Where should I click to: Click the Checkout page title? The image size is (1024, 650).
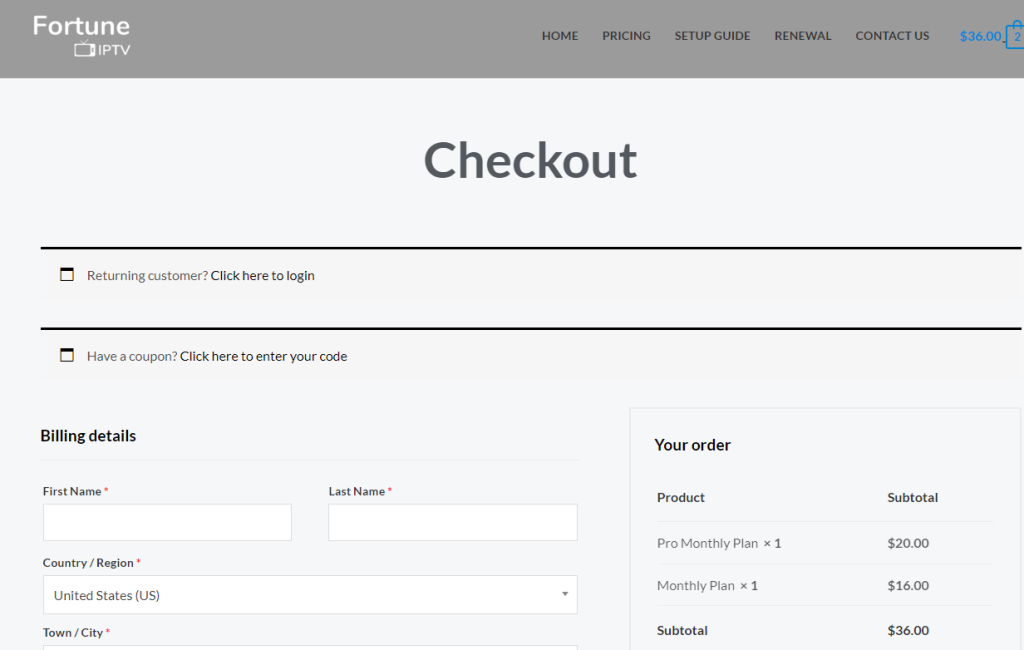coord(530,161)
